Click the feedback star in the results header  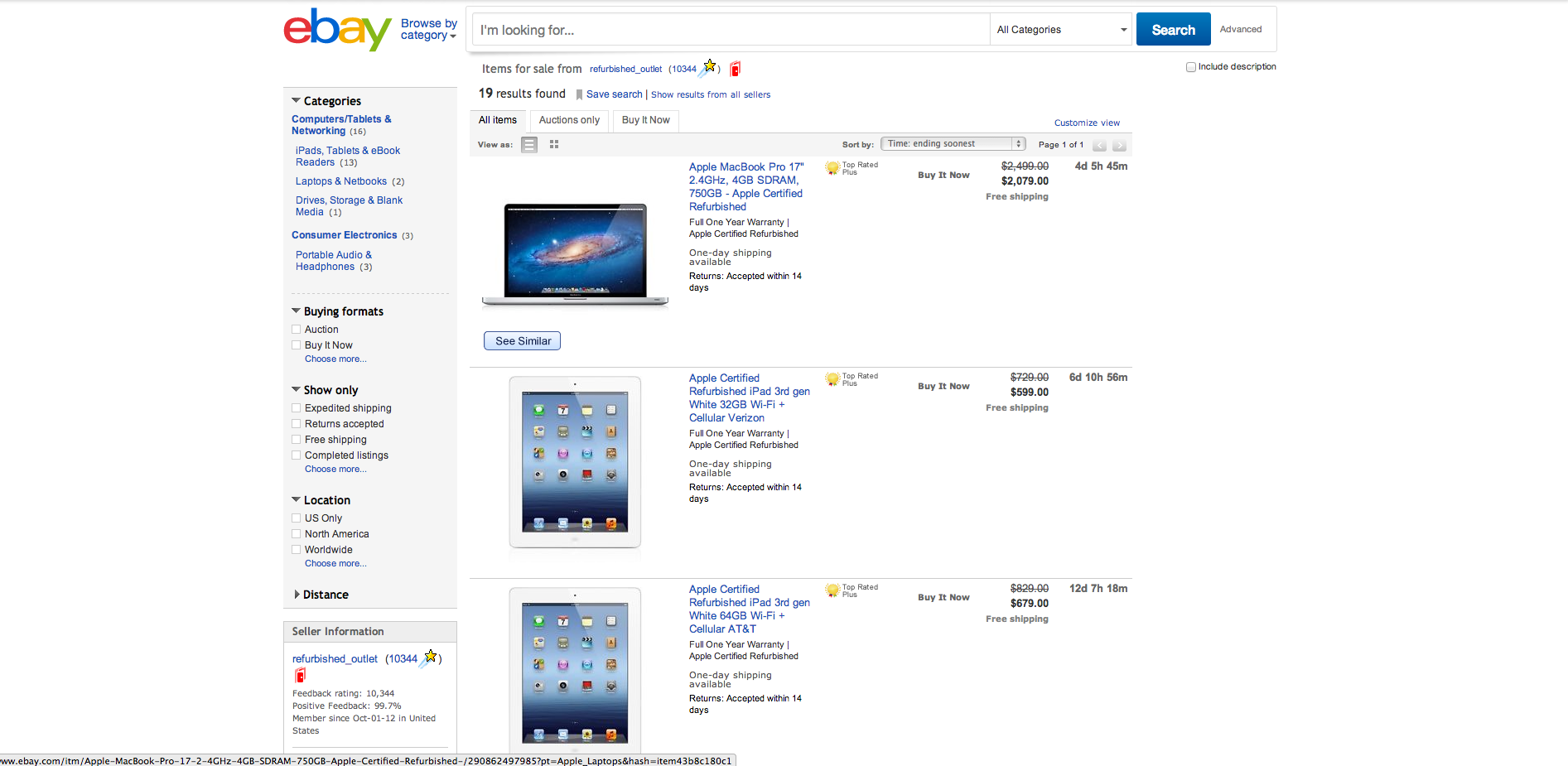709,66
